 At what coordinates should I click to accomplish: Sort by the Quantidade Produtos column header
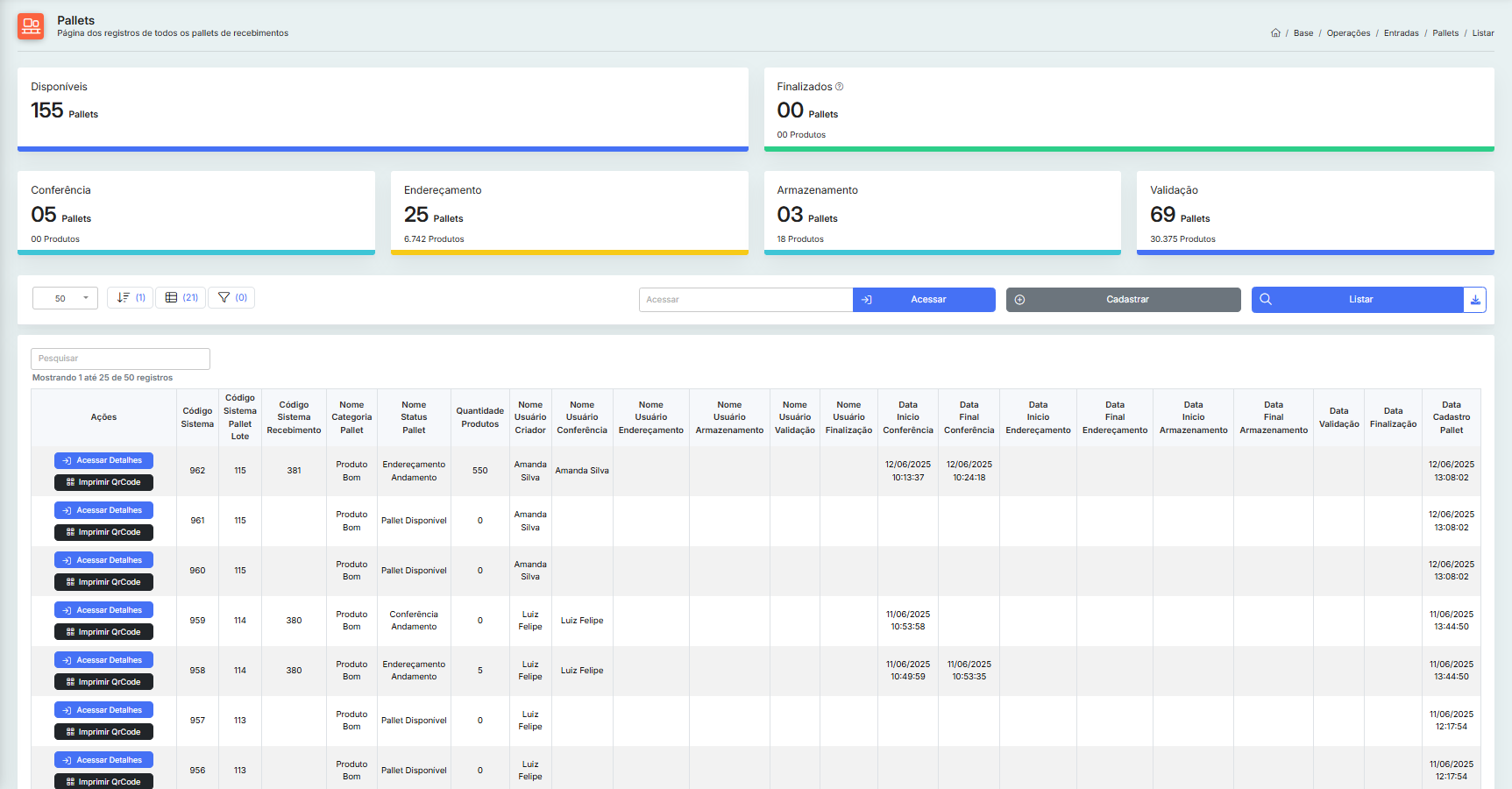[x=479, y=417]
